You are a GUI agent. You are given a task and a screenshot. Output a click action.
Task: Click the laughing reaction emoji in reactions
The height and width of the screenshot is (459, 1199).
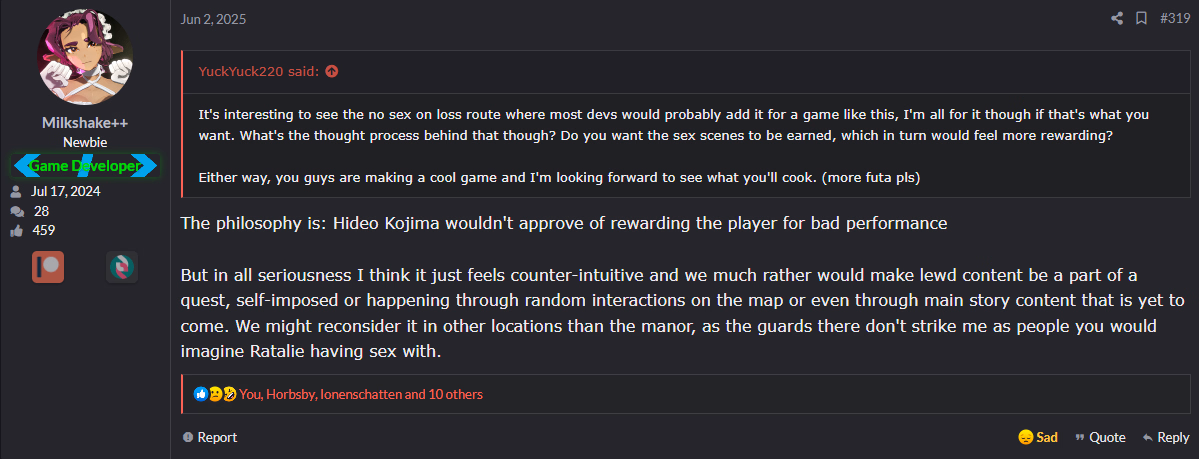229,395
